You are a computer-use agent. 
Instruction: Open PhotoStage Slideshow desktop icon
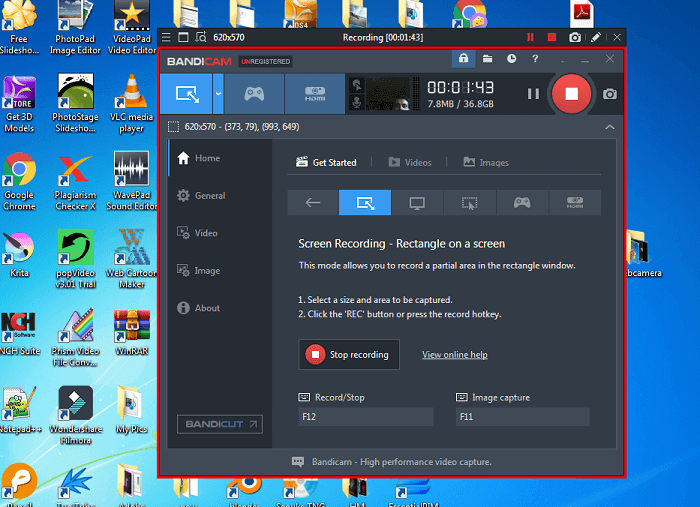click(75, 104)
